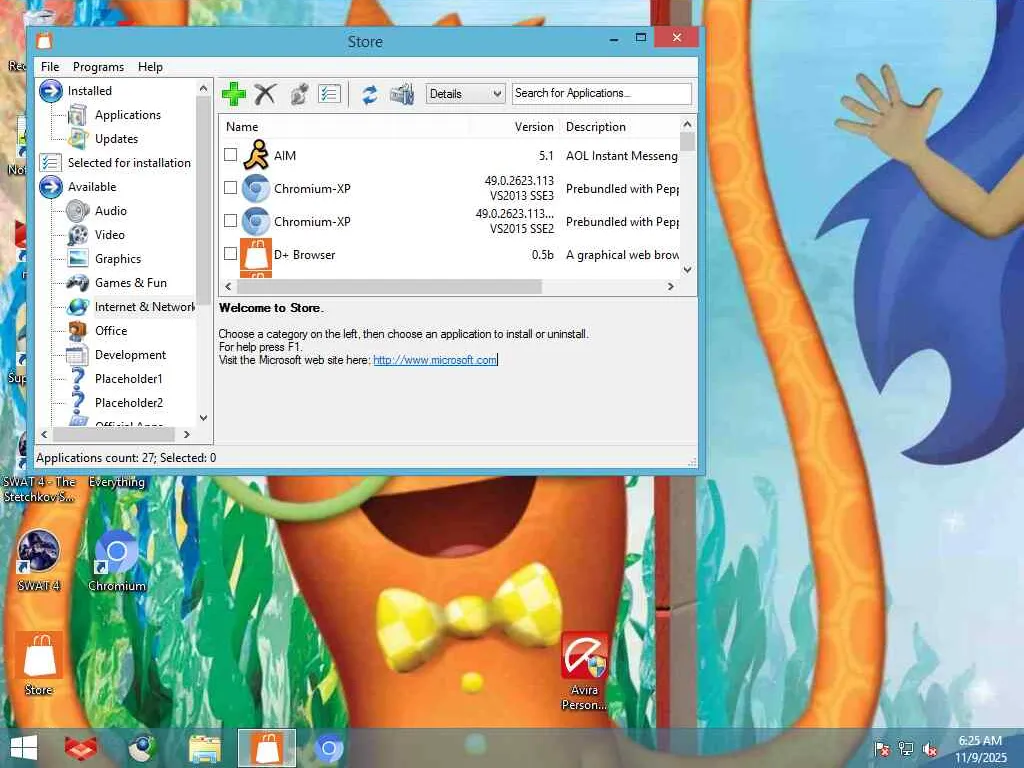Viewport: 1024px width, 768px height.
Task: Click the D+ Browser orange bag icon
Action: (x=256, y=255)
